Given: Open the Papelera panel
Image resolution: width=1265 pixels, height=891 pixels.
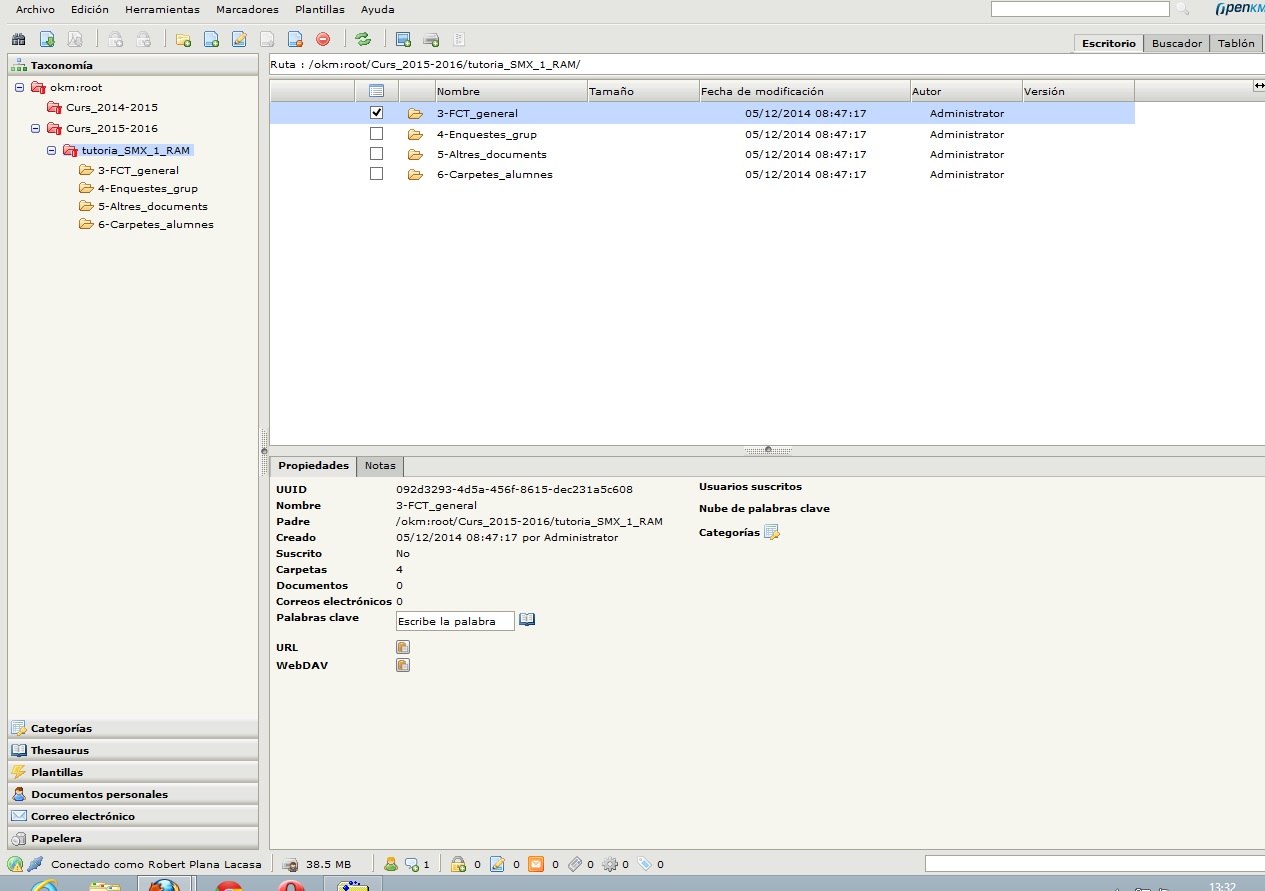Looking at the screenshot, I should tap(56, 838).
